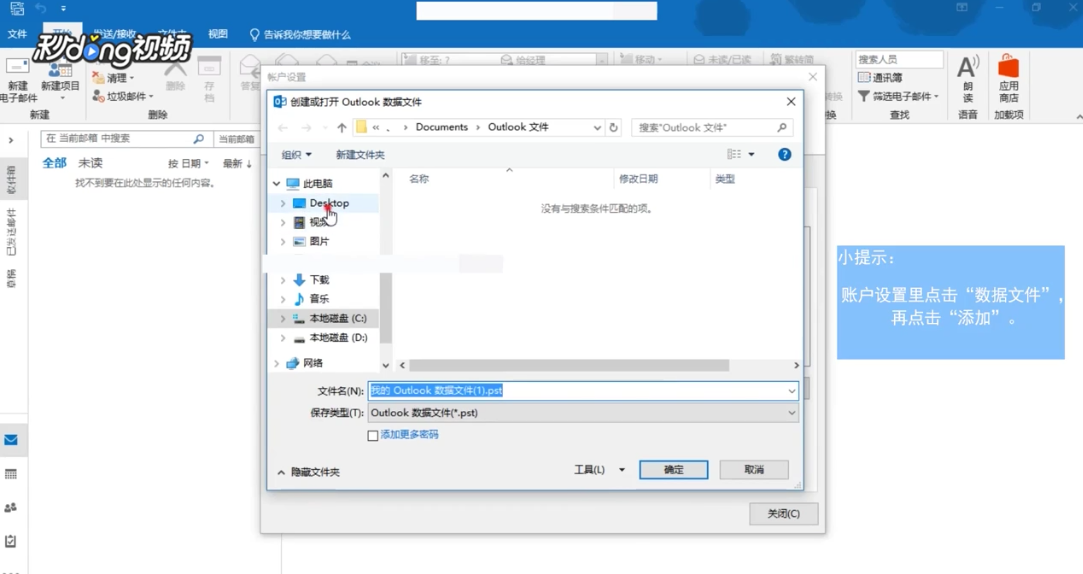Viewport: 1083px width, 574px height.
Task: Select 本地磁盘 (D:) in navigation tree
Action: (x=330, y=338)
